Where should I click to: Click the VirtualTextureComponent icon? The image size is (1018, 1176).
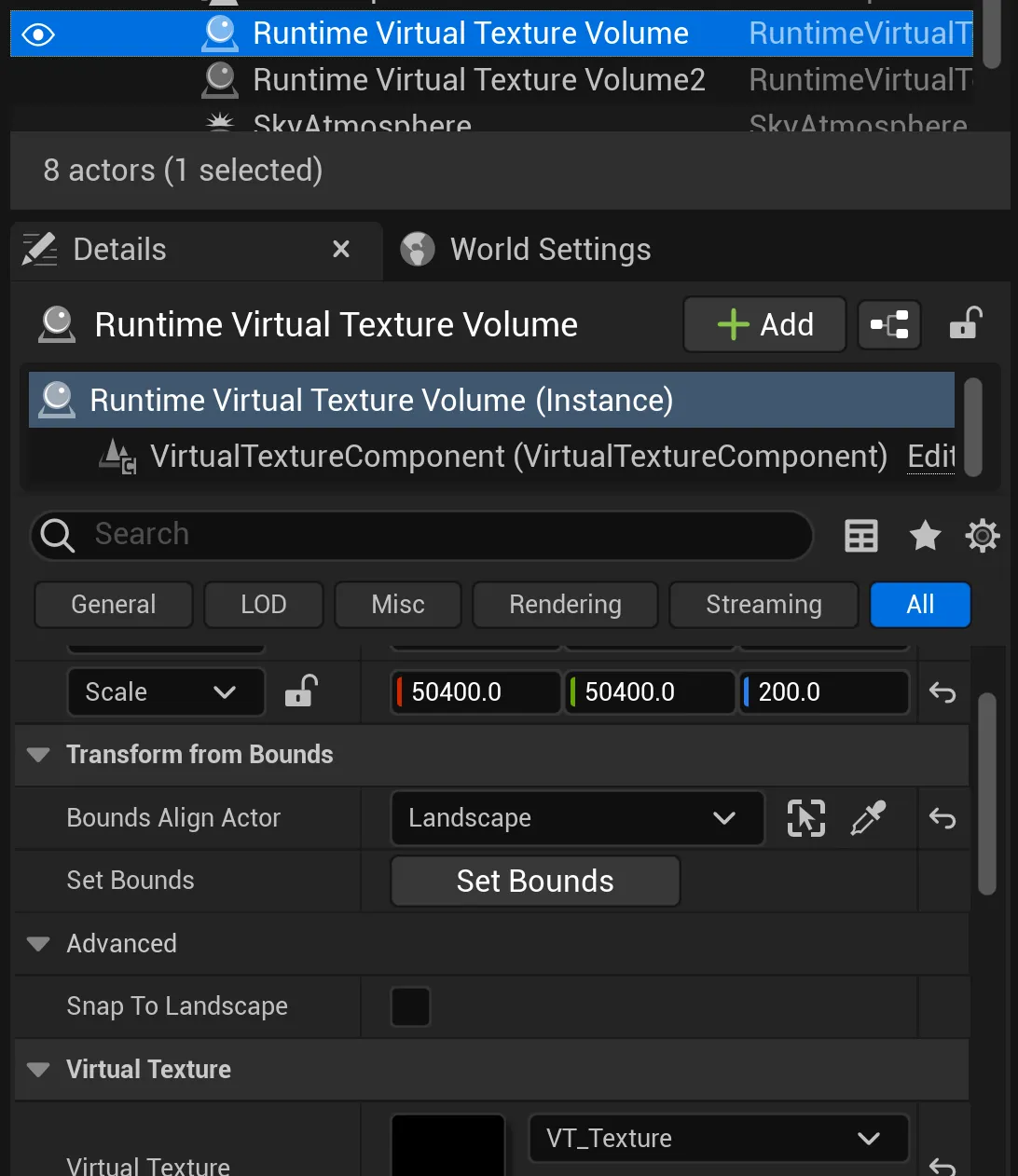pos(118,457)
